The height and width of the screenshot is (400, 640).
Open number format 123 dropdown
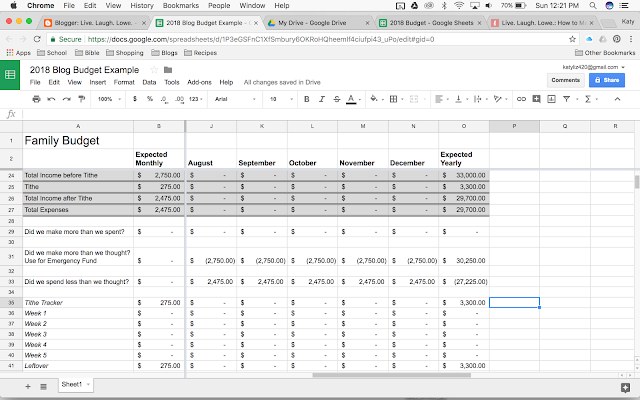(196, 99)
